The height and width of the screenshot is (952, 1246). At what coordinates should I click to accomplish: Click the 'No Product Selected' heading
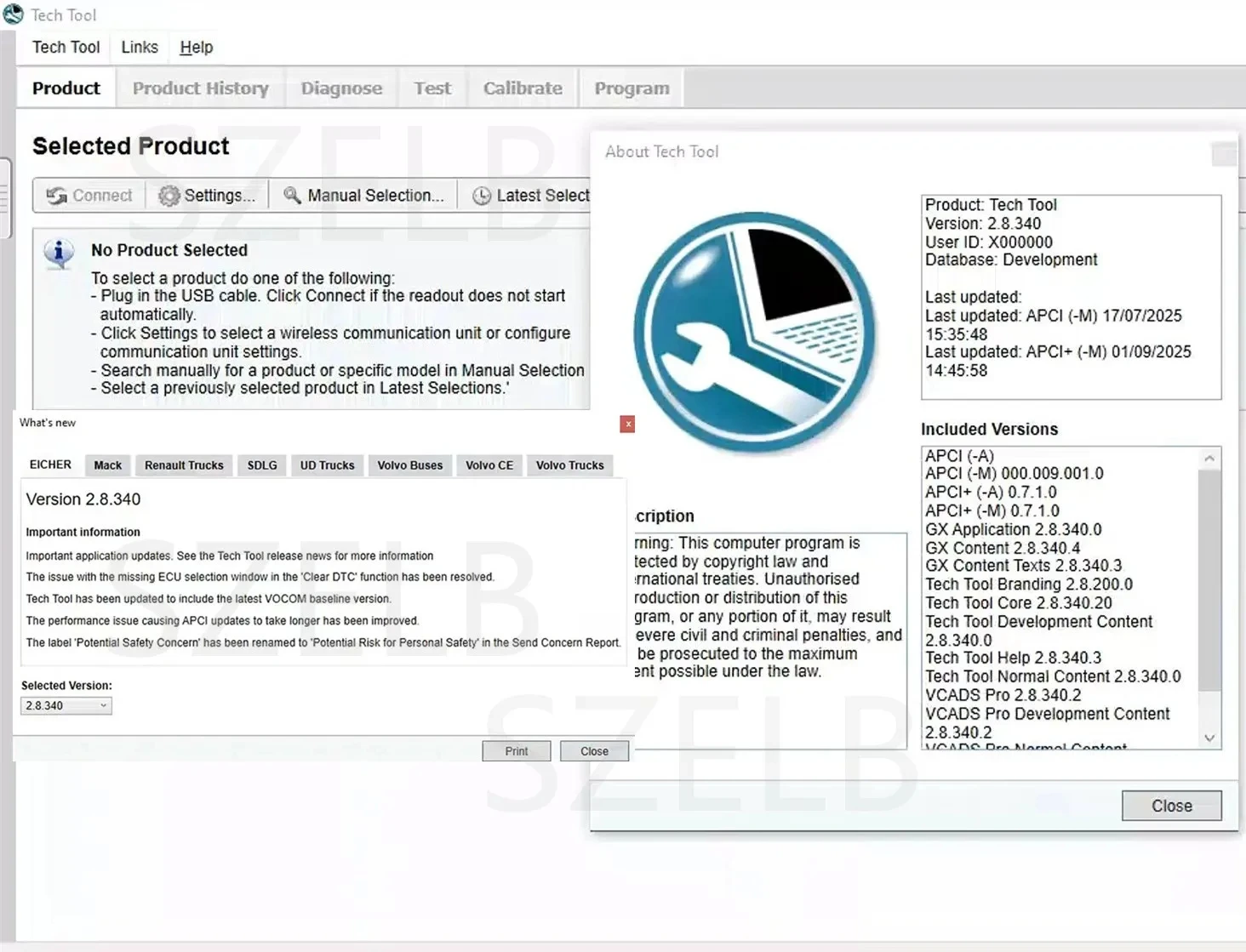[169, 250]
